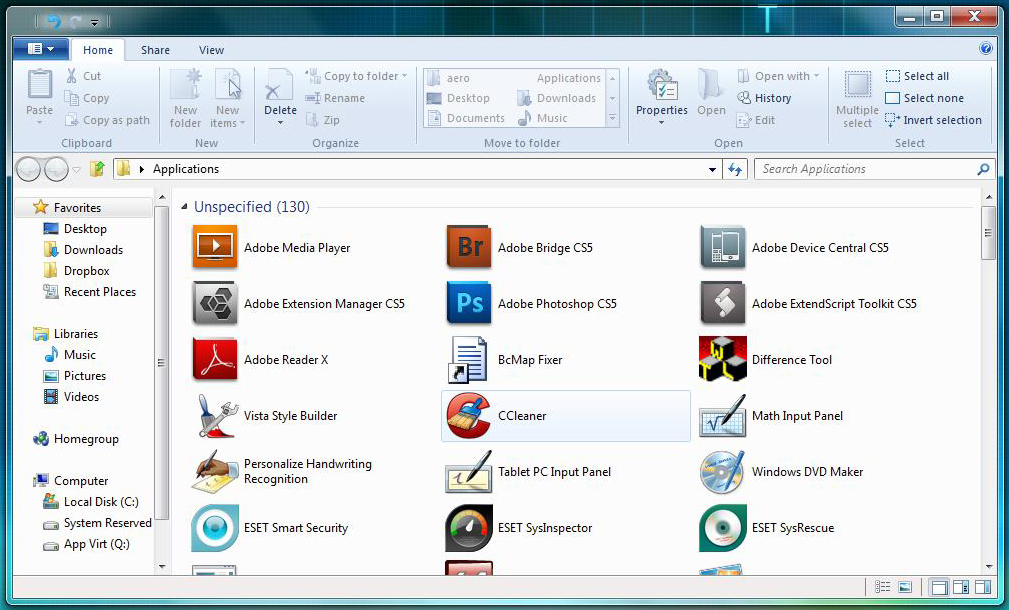Screen dimensions: 1009x610
Task: Select the Windows DVD Maker icon
Action: click(723, 472)
